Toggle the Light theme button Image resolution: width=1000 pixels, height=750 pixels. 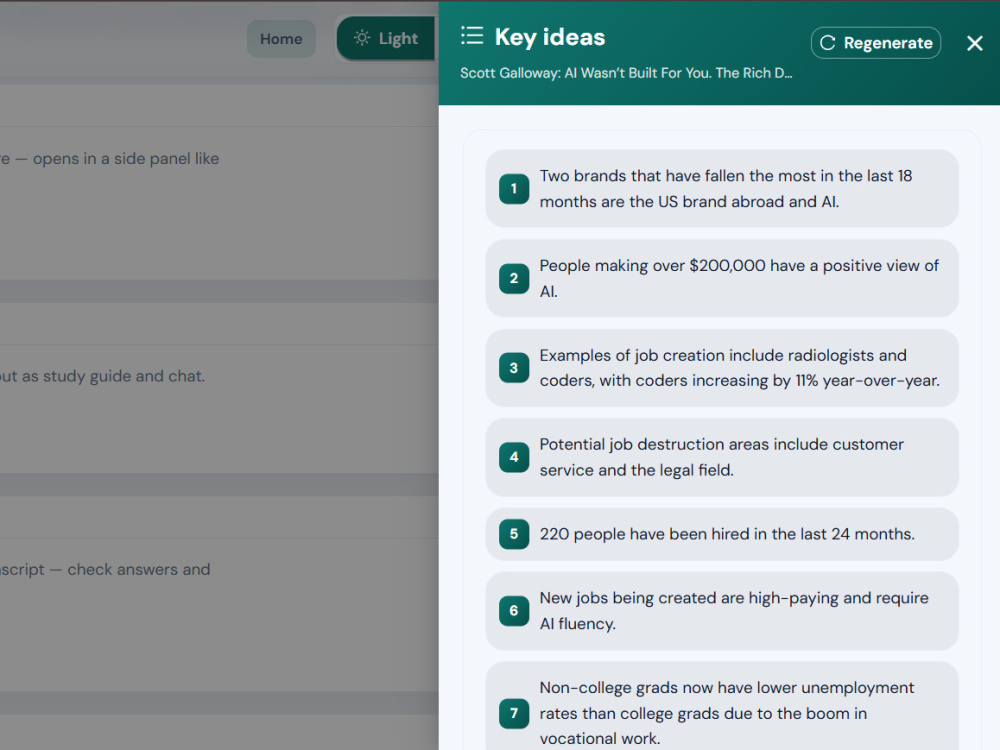[386, 38]
